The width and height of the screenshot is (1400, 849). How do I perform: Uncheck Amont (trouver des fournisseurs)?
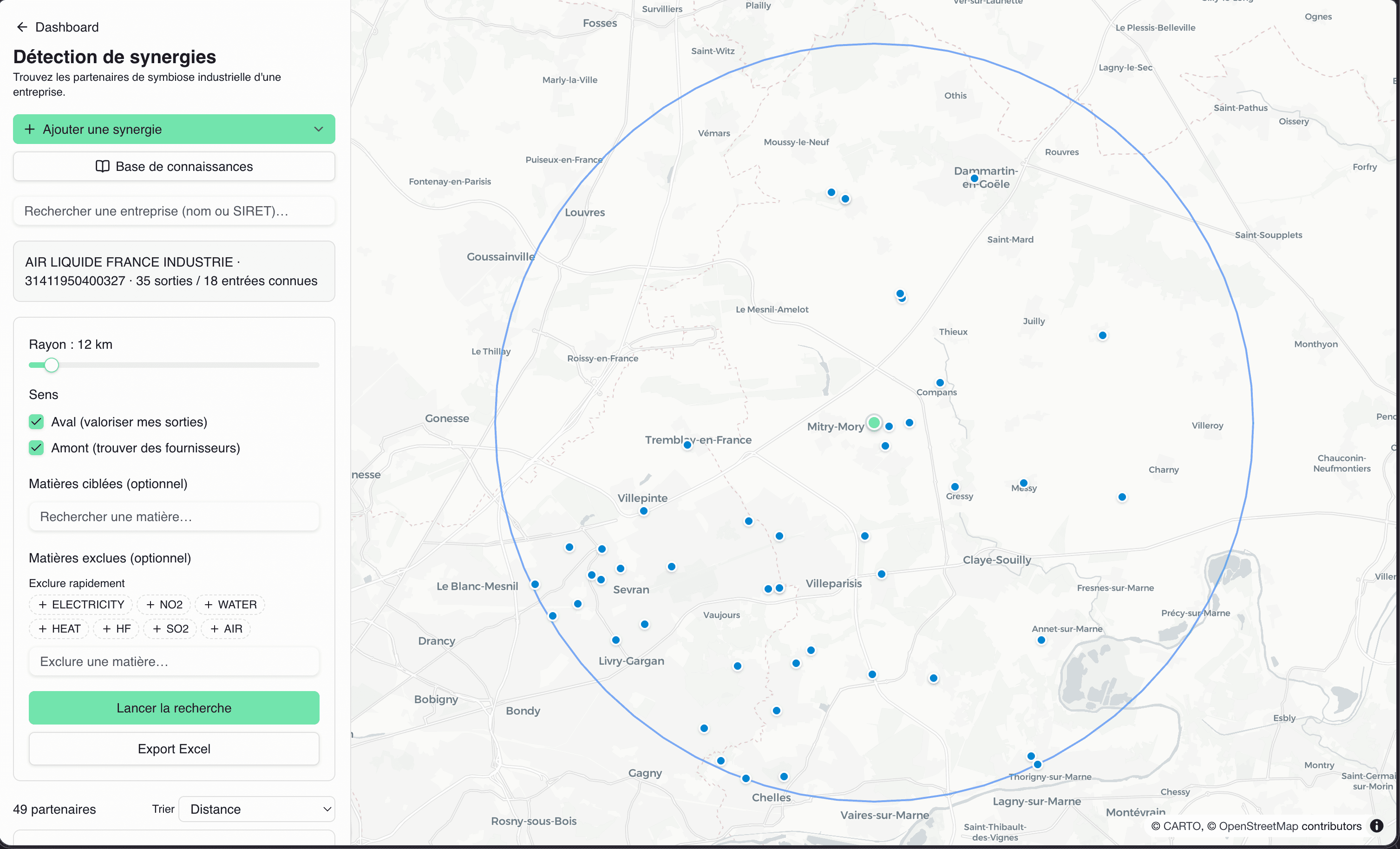(36, 448)
